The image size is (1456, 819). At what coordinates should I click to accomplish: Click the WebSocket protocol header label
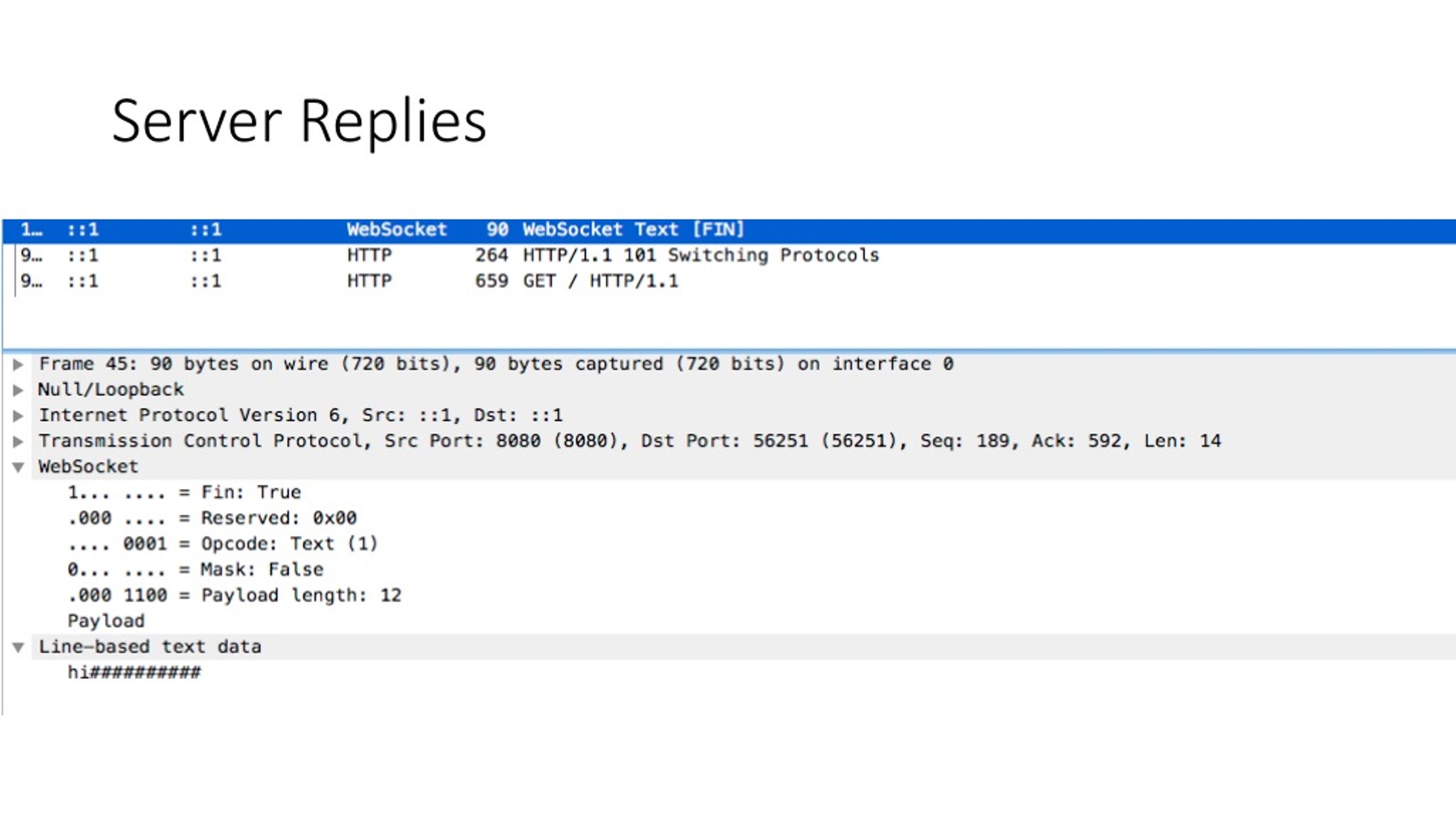88,467
